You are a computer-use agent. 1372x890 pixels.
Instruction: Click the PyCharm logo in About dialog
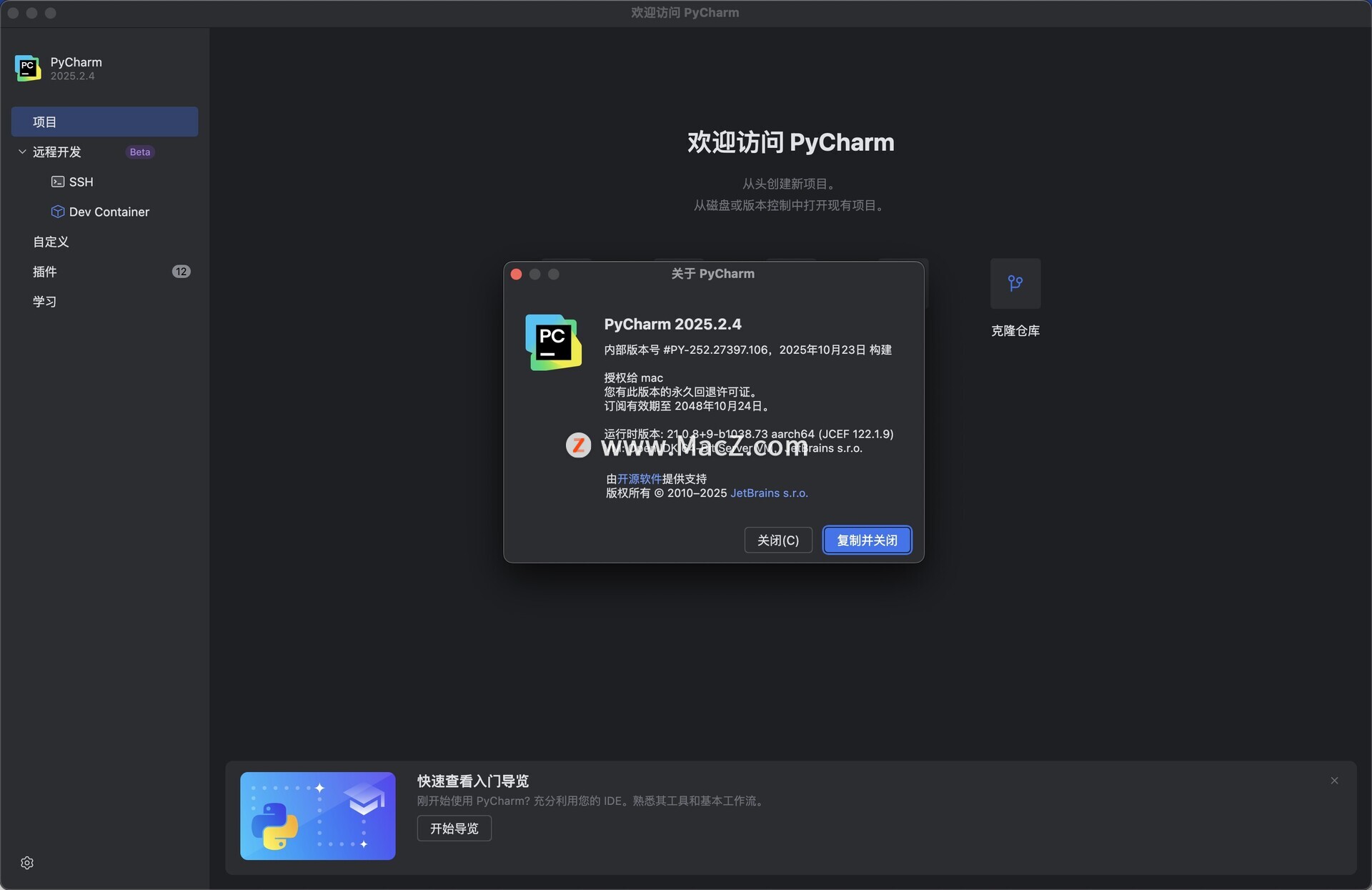553,342
